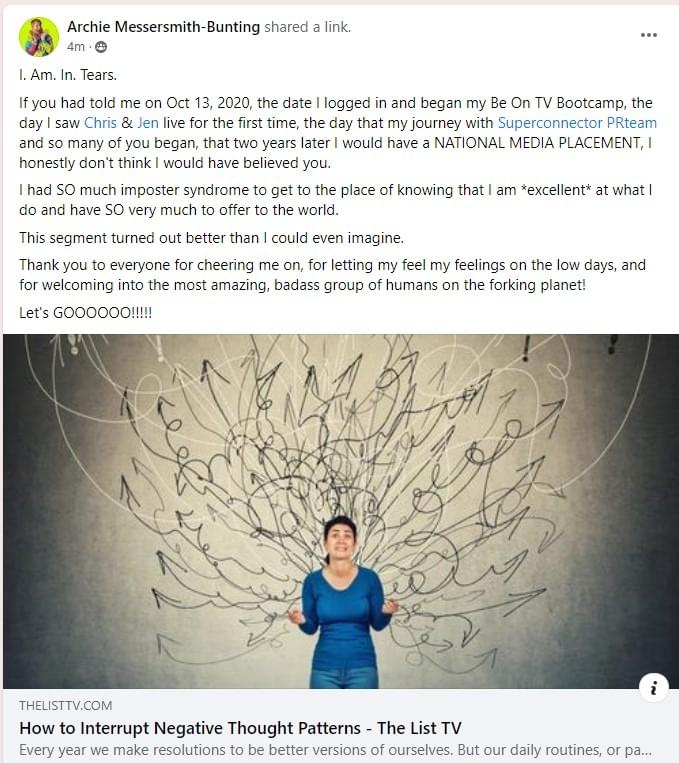Click the THELISTTV.COM source domain

pyautogui.click(x=66, y=705)
